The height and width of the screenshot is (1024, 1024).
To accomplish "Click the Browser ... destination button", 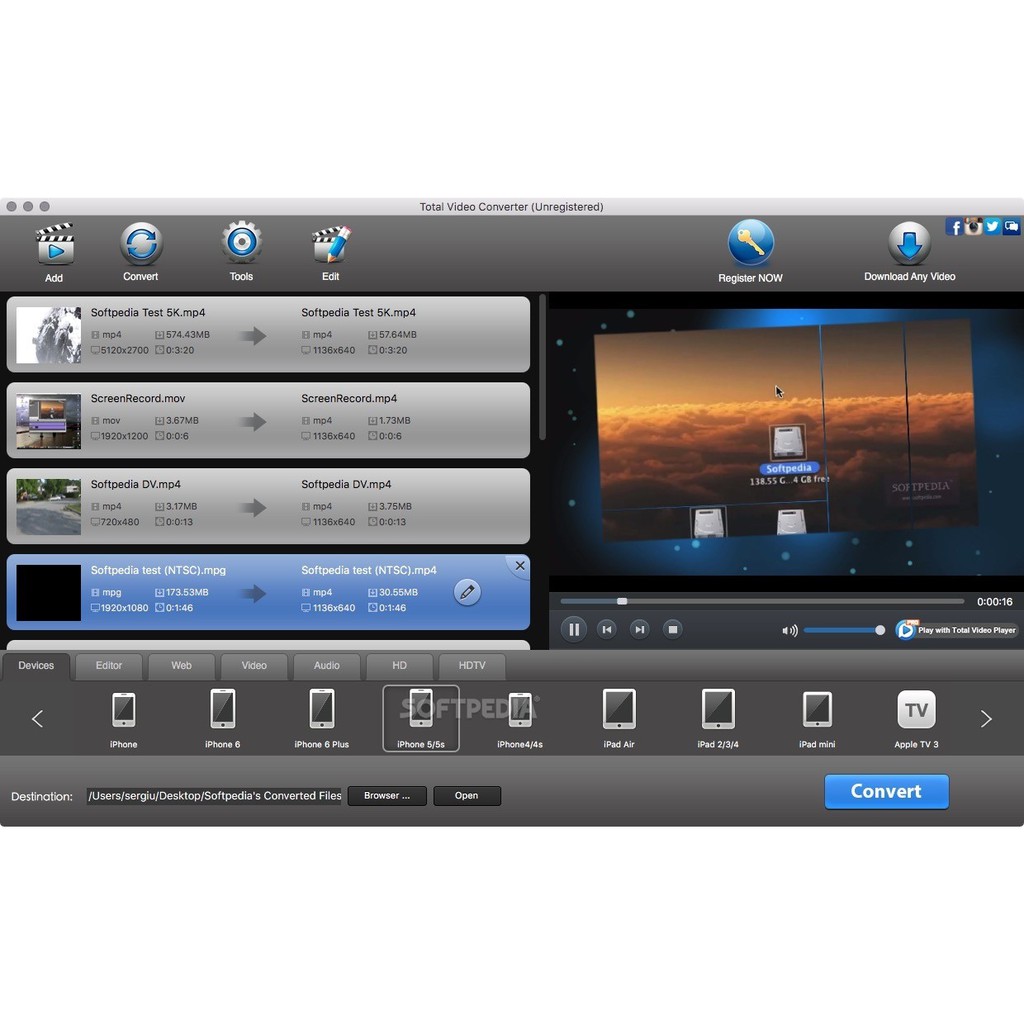I will click(x=387, y=795).
